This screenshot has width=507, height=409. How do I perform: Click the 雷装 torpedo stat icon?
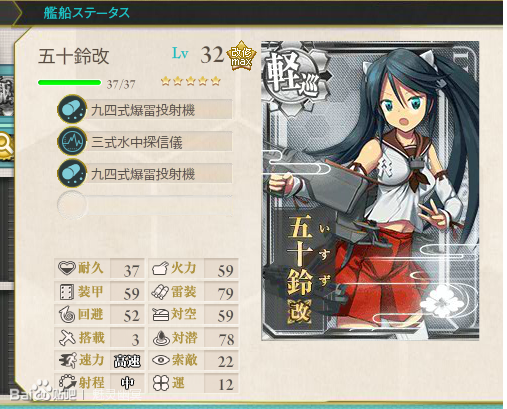[161, 292]
